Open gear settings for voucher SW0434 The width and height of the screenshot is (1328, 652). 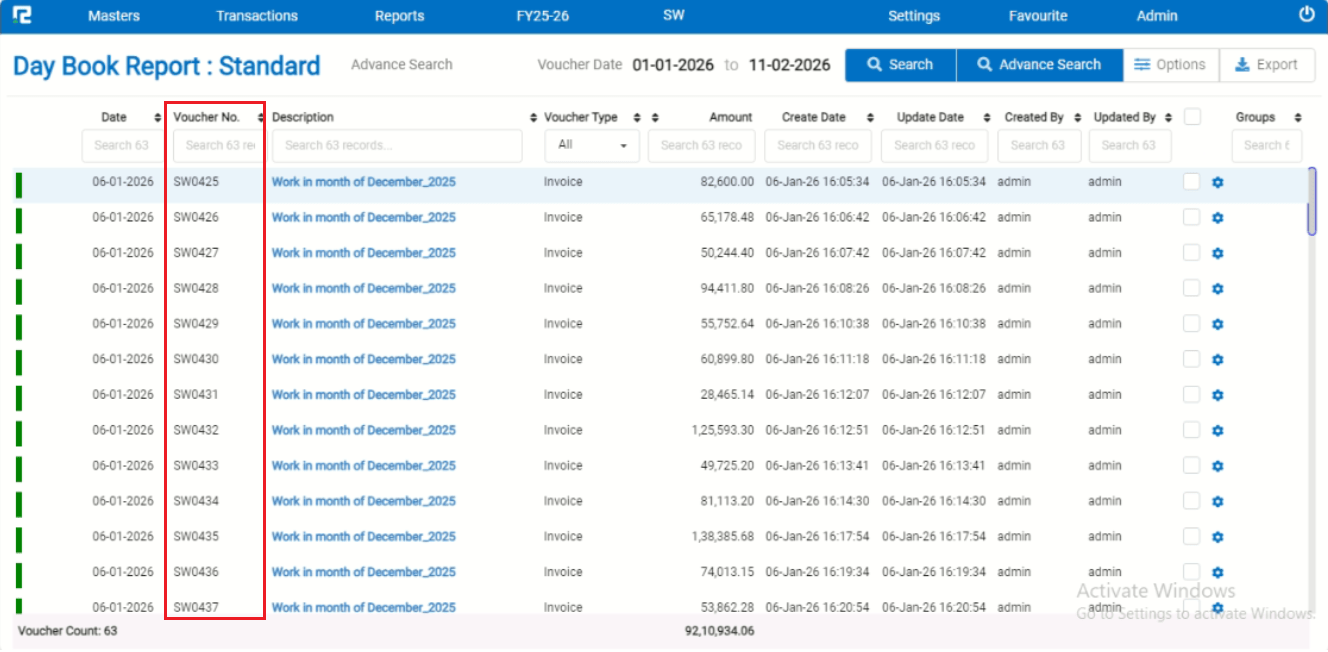[1217, 501]
